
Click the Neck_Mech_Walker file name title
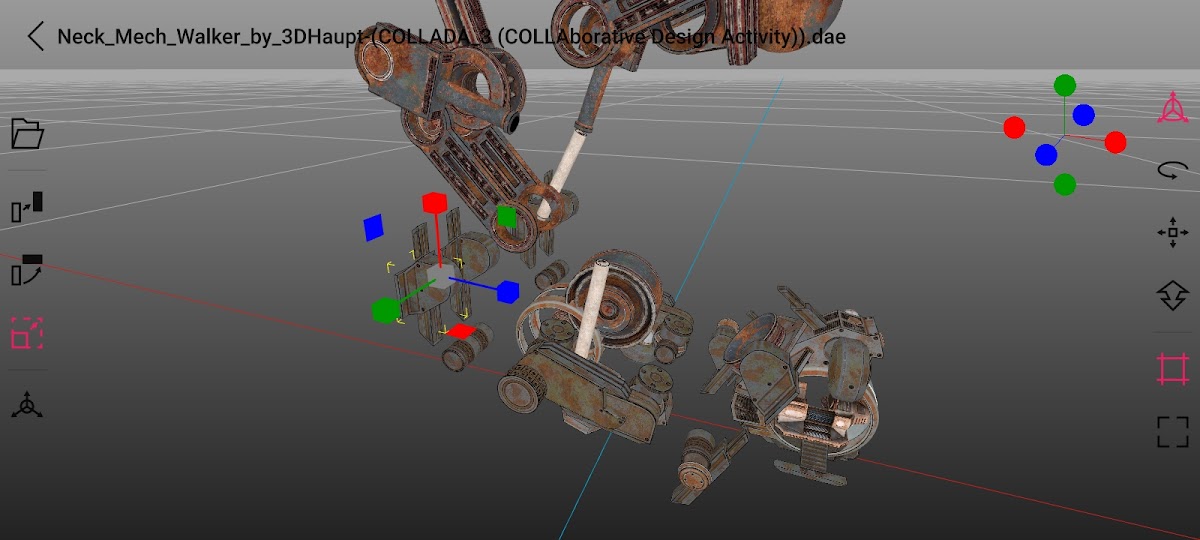[x=451, y=37]
